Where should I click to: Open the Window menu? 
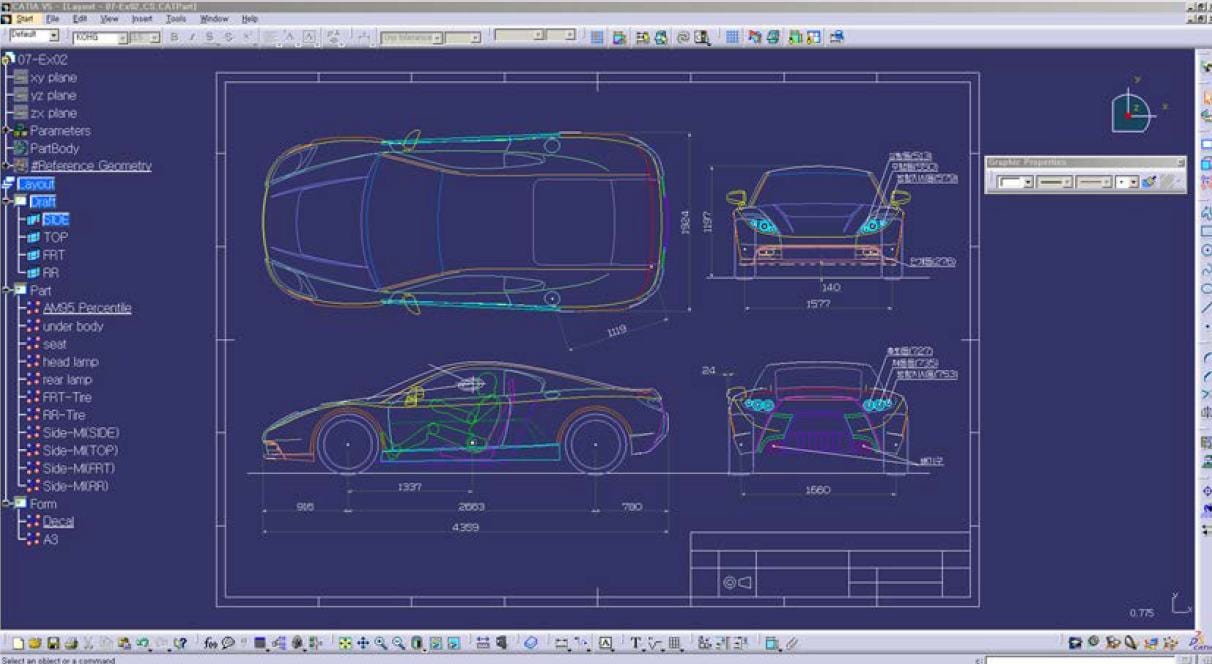(214, 18)
